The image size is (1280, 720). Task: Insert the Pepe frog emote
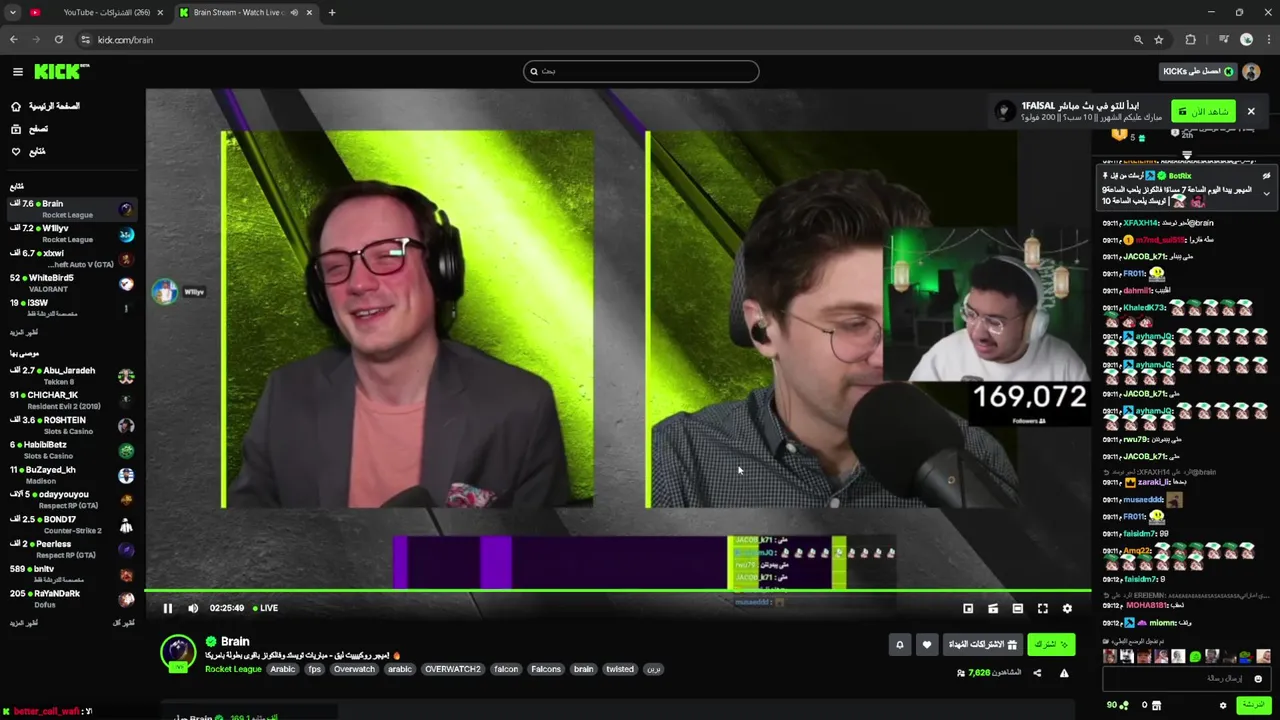coord(1246,657)
